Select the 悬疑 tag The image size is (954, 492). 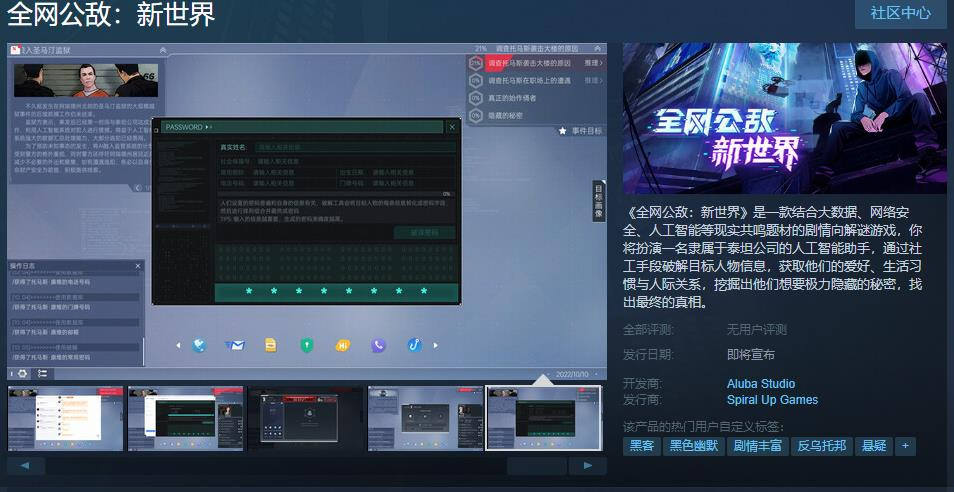(874, 446)
